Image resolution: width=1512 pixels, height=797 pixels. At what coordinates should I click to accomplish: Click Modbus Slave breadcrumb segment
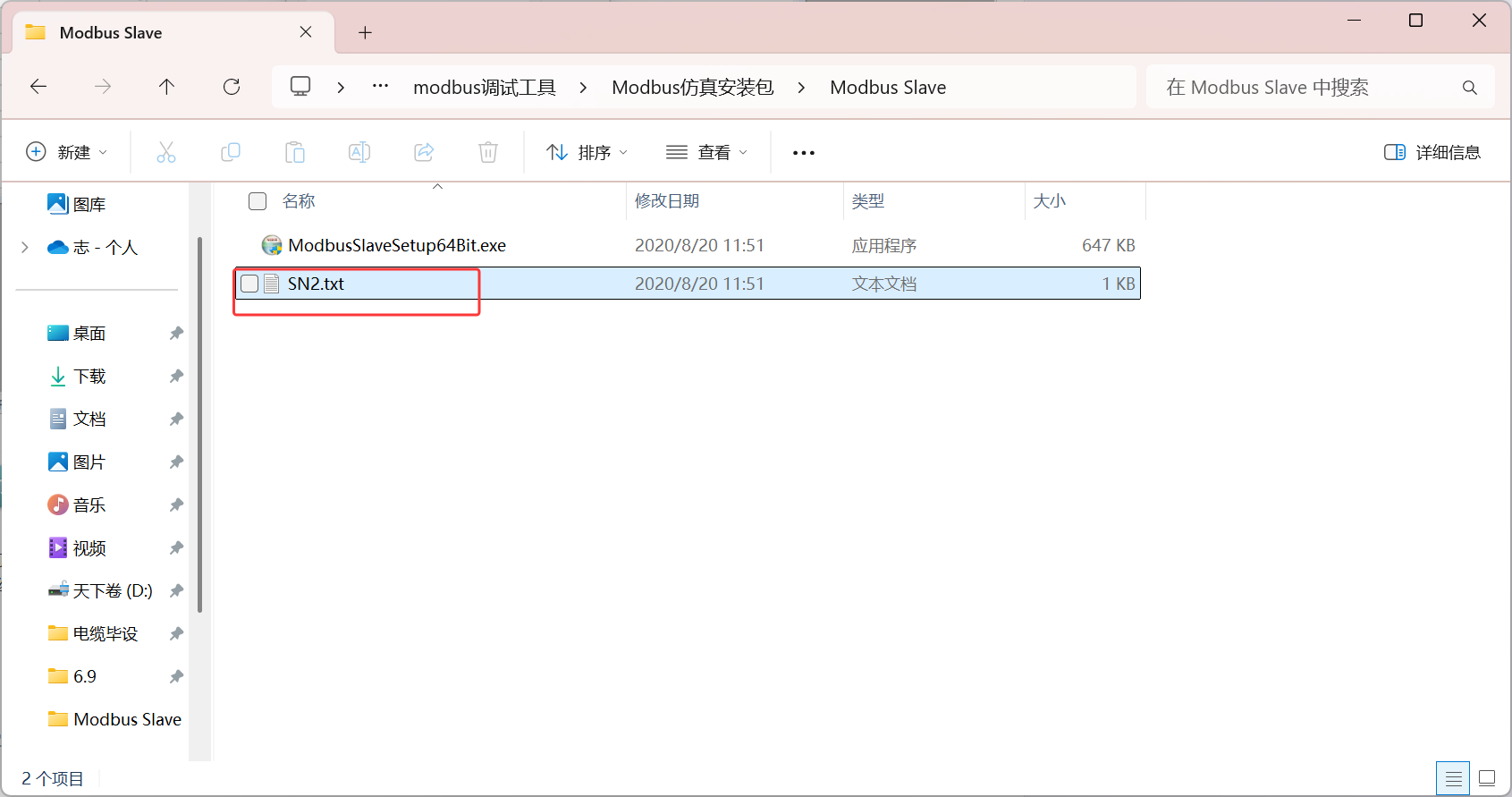click(888, 88)
